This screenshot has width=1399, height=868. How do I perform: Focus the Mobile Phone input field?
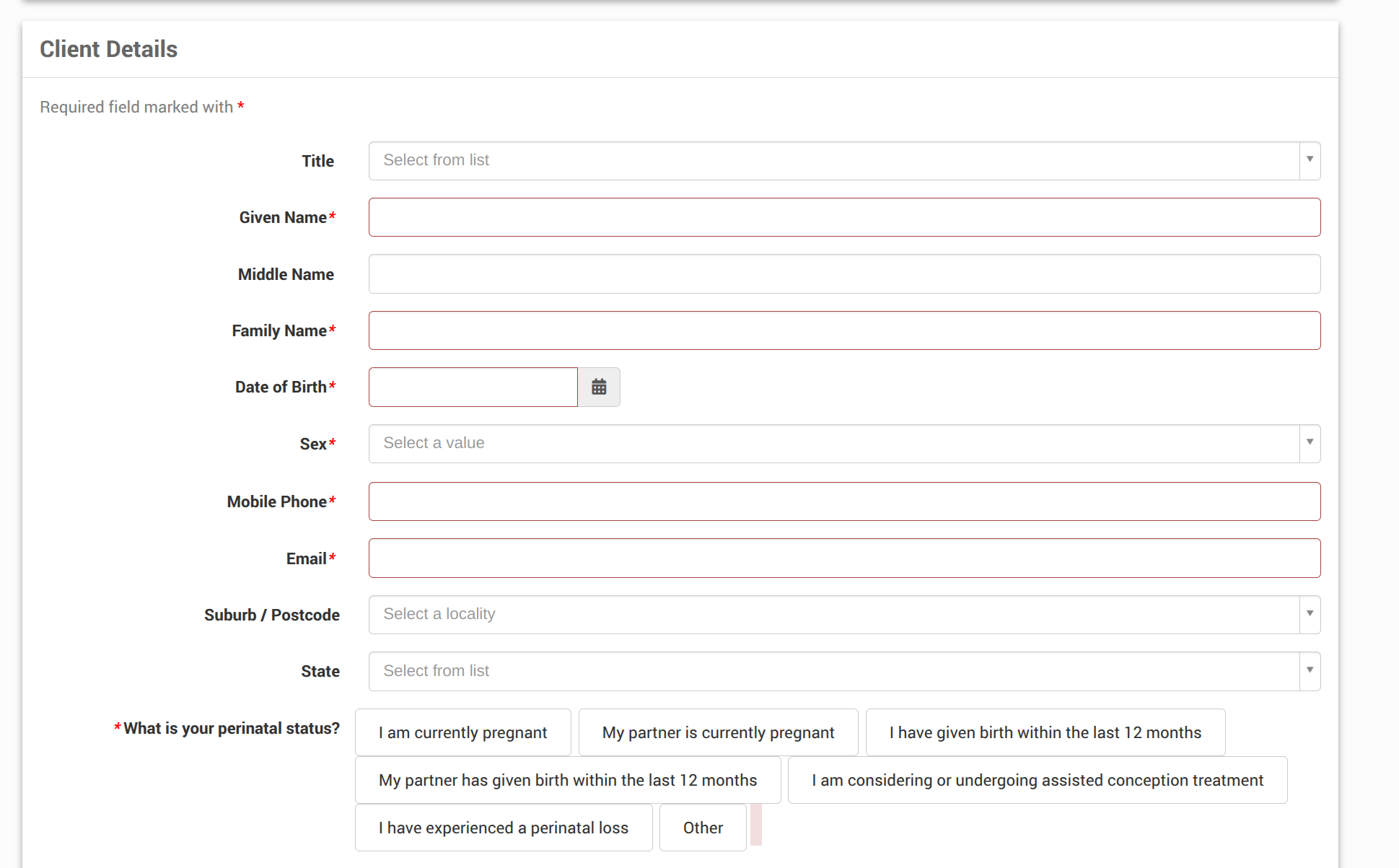pyautogui.click(x=844, y=501)
